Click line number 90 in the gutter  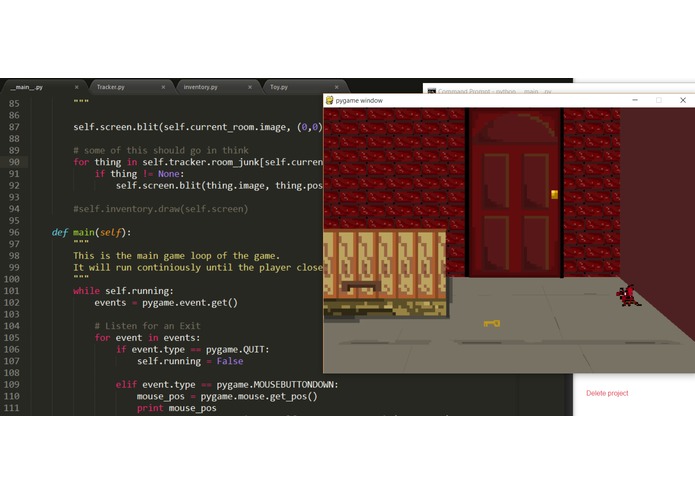[x=14, y=162]
